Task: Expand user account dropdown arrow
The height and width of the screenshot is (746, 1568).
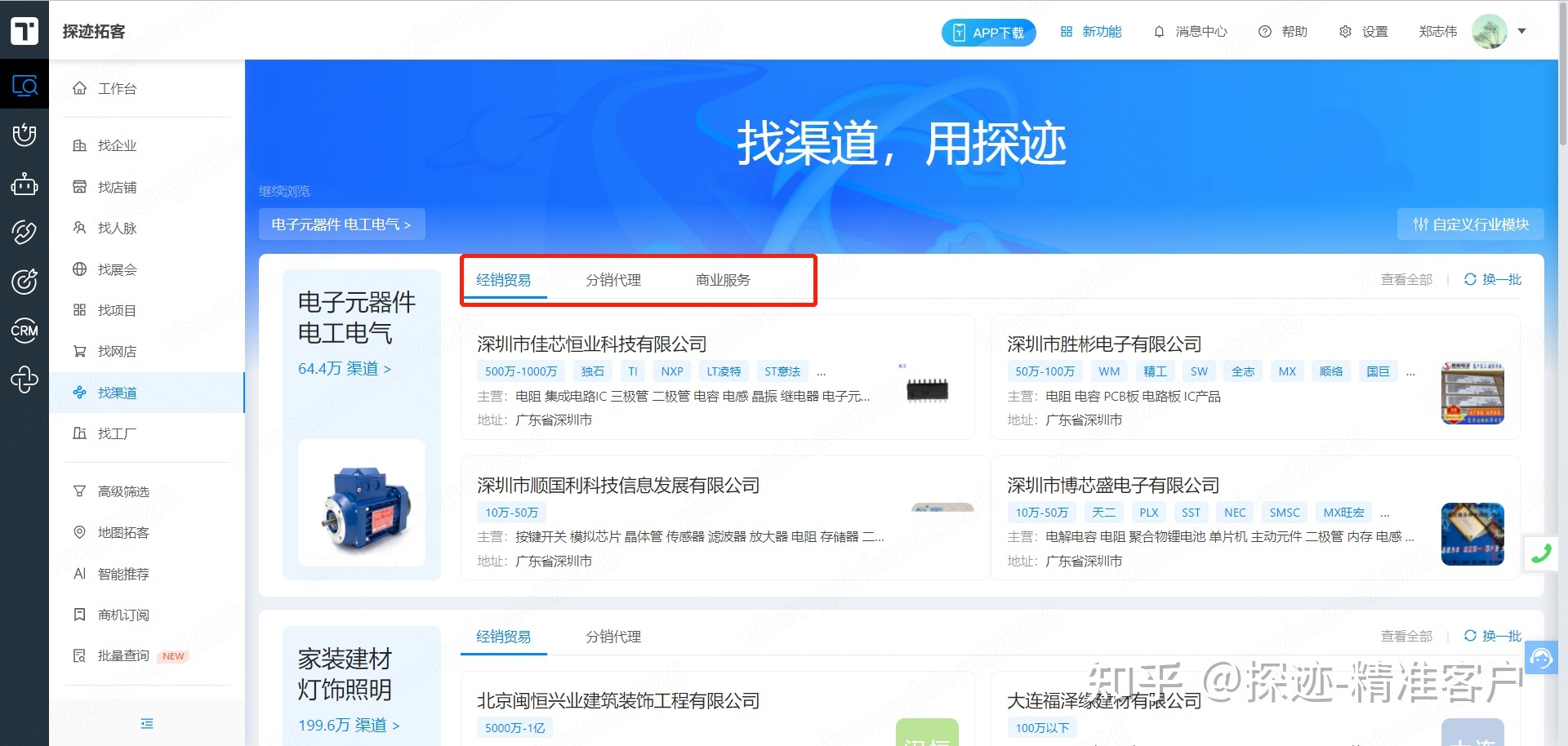Action: (x=1521, y=31)
